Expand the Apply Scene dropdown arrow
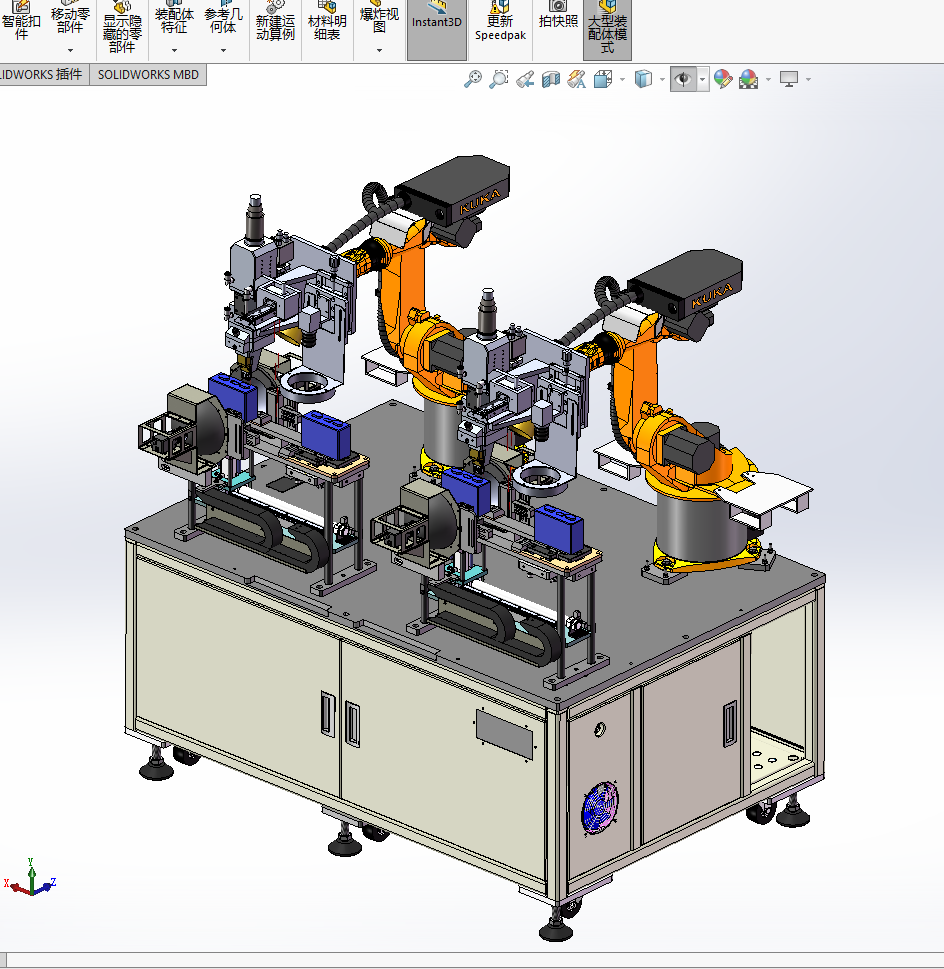The width and height of the screenshot is (944, 969). click(x=769, y=79)
